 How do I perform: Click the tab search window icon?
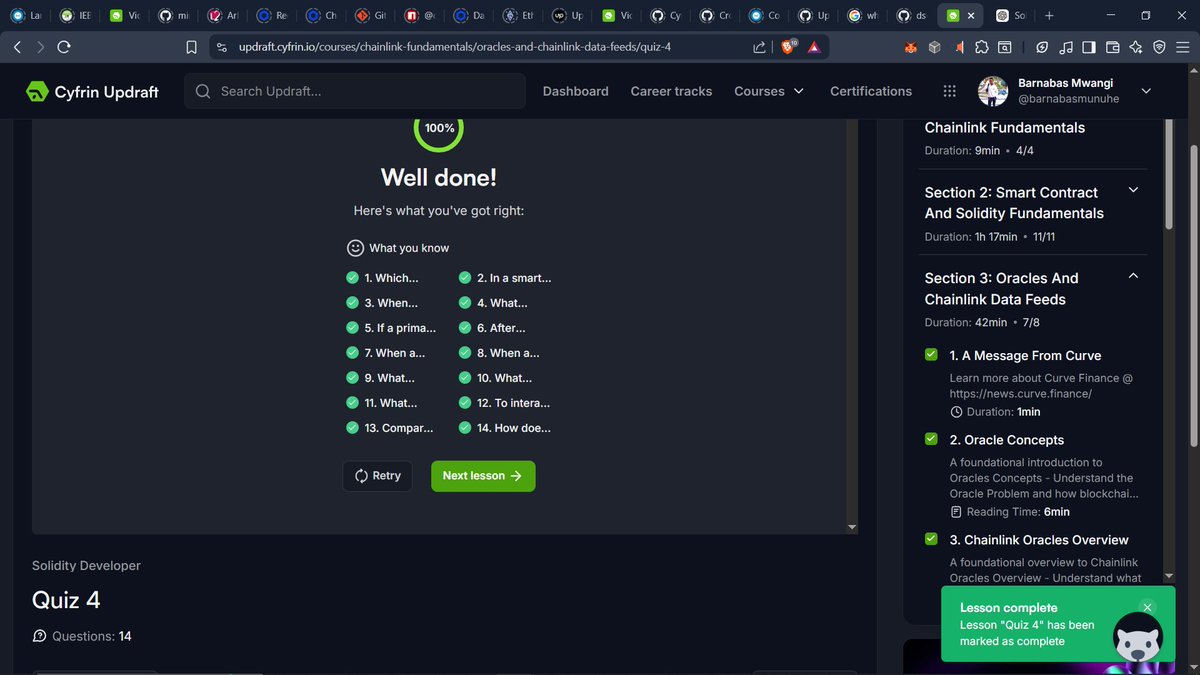point(1004,47)
